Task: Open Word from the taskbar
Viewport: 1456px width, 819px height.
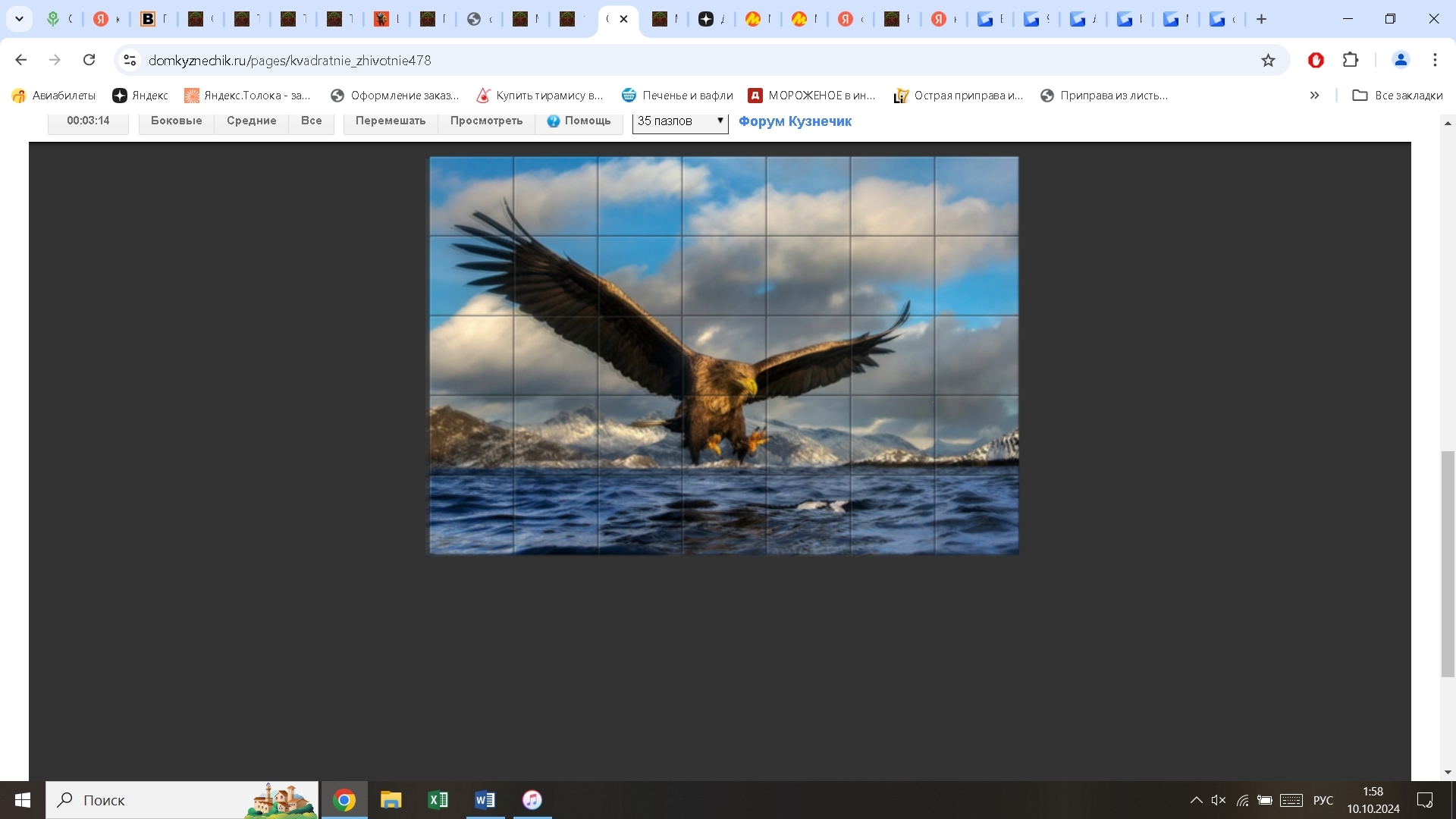Action: pos(485,800)
